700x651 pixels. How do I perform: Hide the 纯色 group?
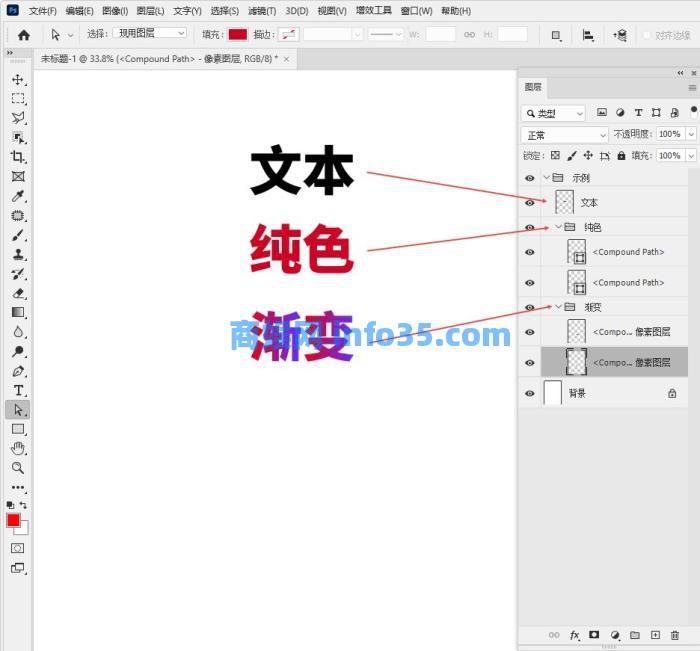(x=530, y=227)
